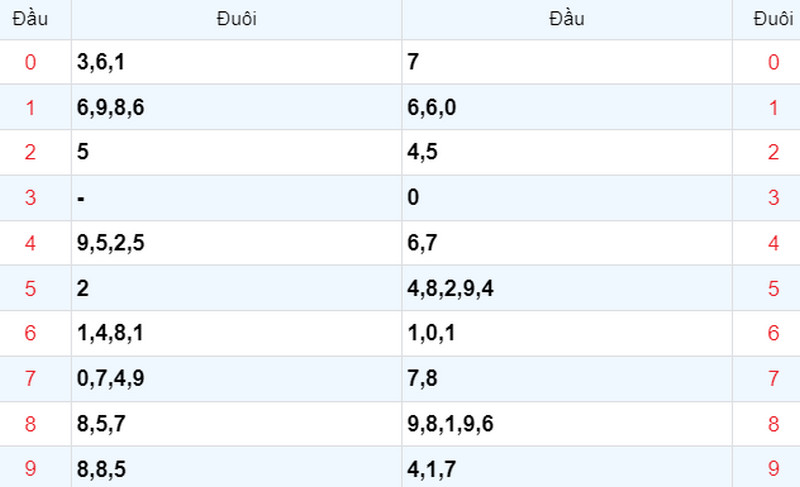Click the cell with 1,0,1
This screenshot has height=487, width=800.
(567, 334)
